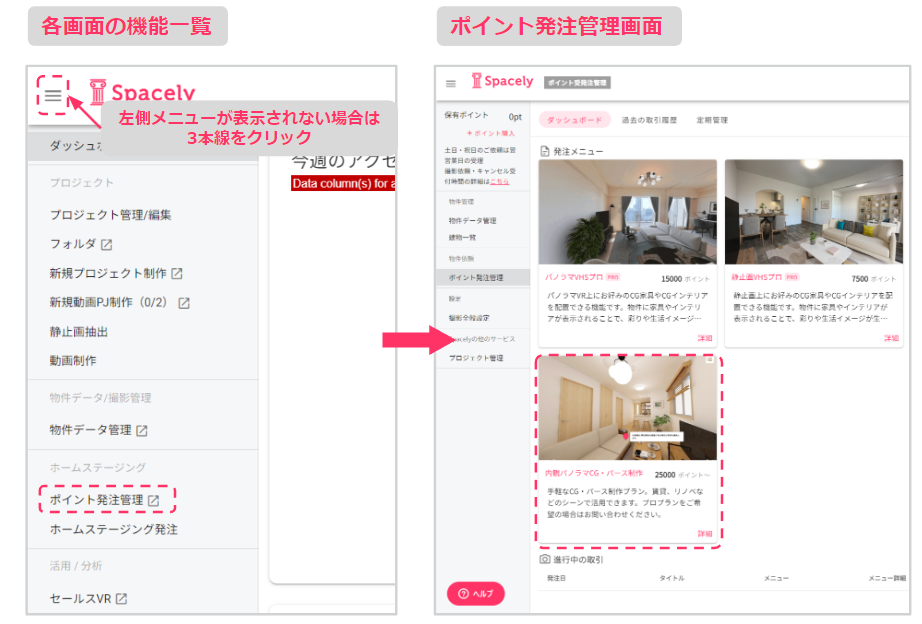Click the camera icon next to 進行中の取引
The height and width of the screenshot is (624, 922).
pos(545,559)
